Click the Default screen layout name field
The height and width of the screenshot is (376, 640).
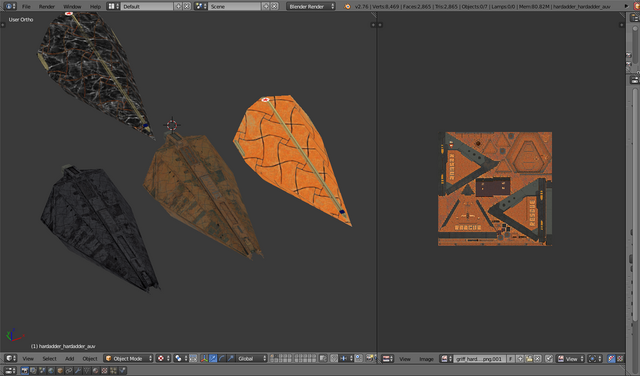click(147, 6)
